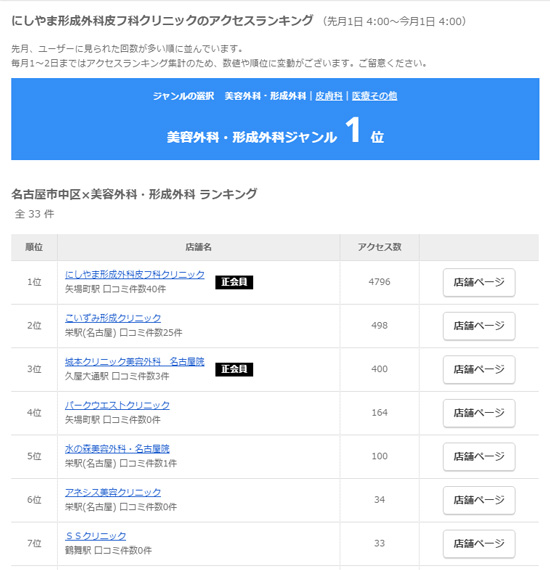Click 矢場町駅 口コミ件数40件 text
The width and height of the screenshot is (550, 570).
point(115,289)
